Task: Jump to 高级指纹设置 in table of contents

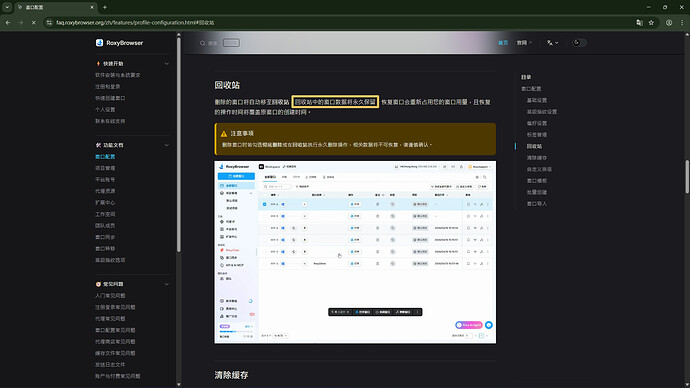Action: click(542, 112)
